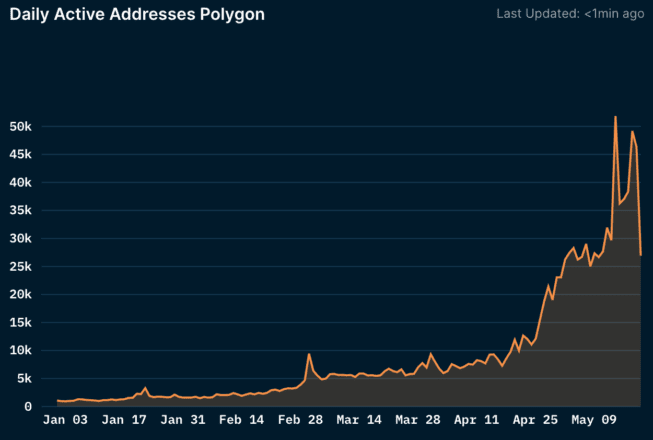Click the 'Feb 14' x-axis date

click(242, 420)
